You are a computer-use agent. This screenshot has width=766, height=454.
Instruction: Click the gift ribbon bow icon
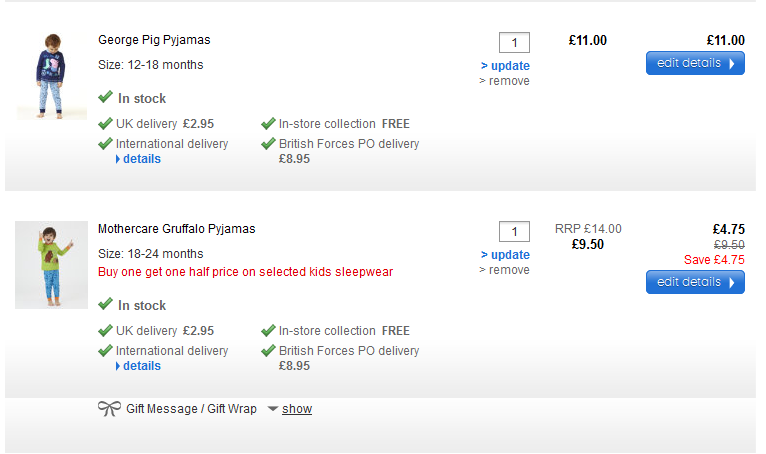pyautogui.click(x=109, y=409)
